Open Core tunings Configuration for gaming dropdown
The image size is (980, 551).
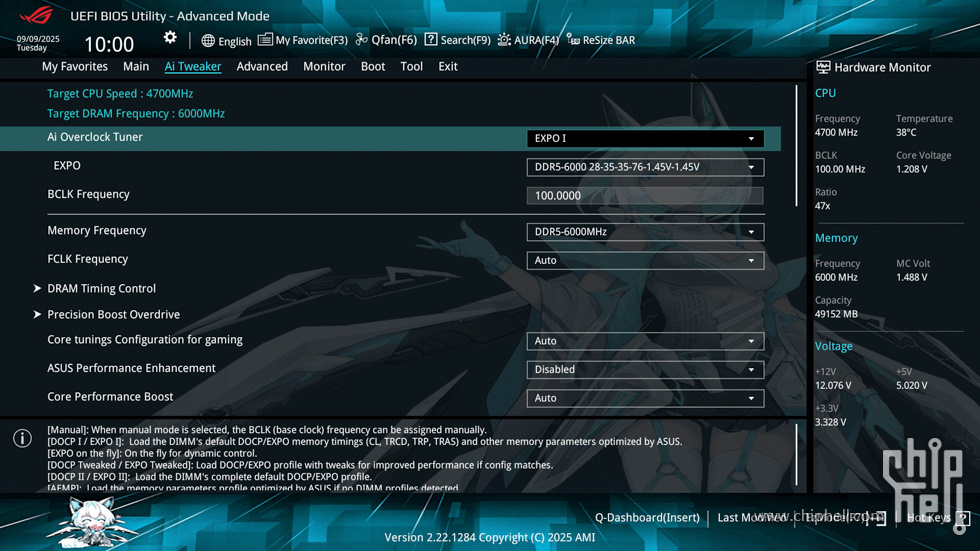point(645,341)
